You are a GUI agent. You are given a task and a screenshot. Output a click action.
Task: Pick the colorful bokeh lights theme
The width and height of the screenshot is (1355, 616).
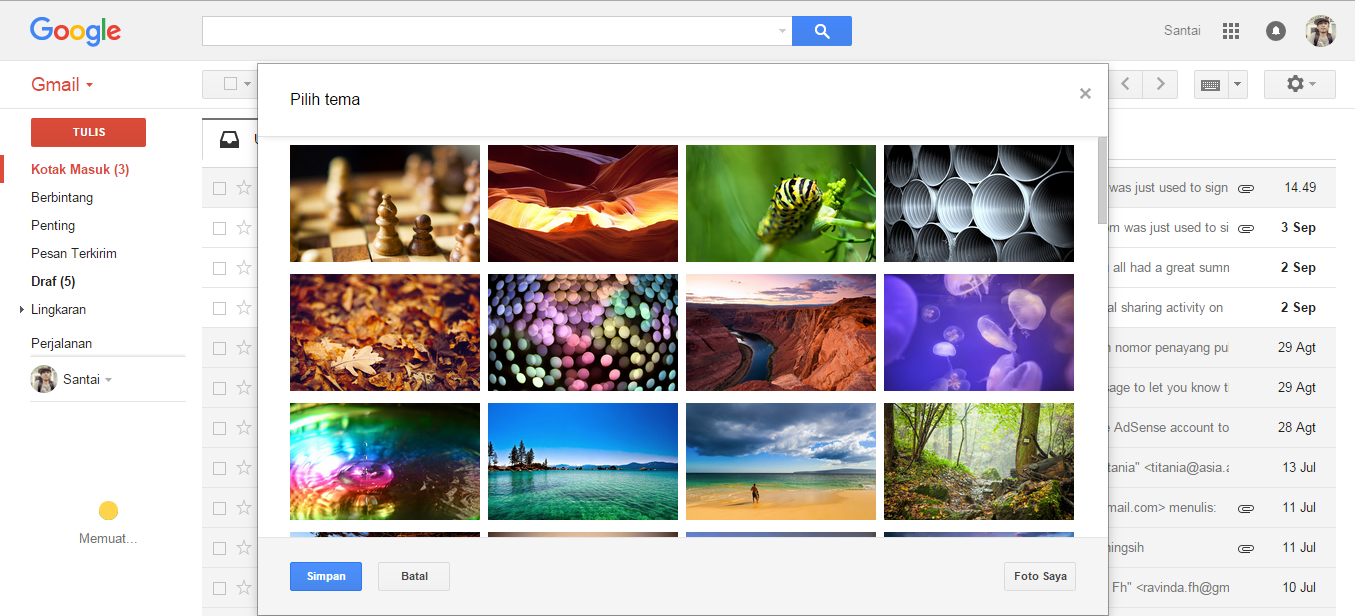coord(583,332)
